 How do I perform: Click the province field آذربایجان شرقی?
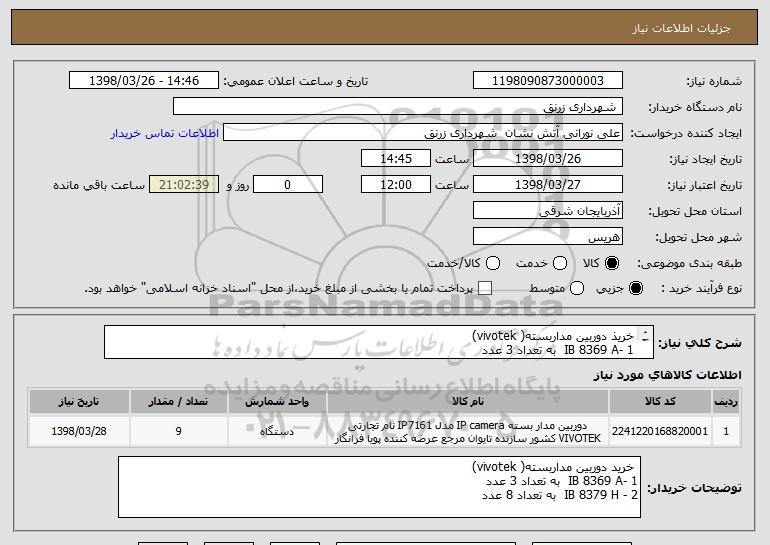548,211
